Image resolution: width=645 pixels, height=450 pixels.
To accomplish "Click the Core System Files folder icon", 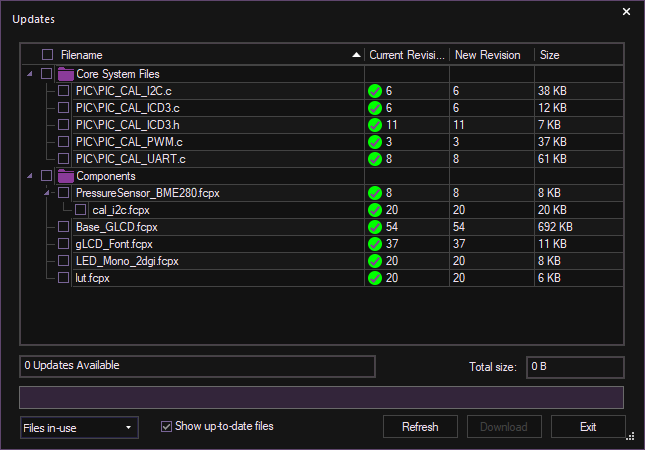I will [x=66, y=74].
